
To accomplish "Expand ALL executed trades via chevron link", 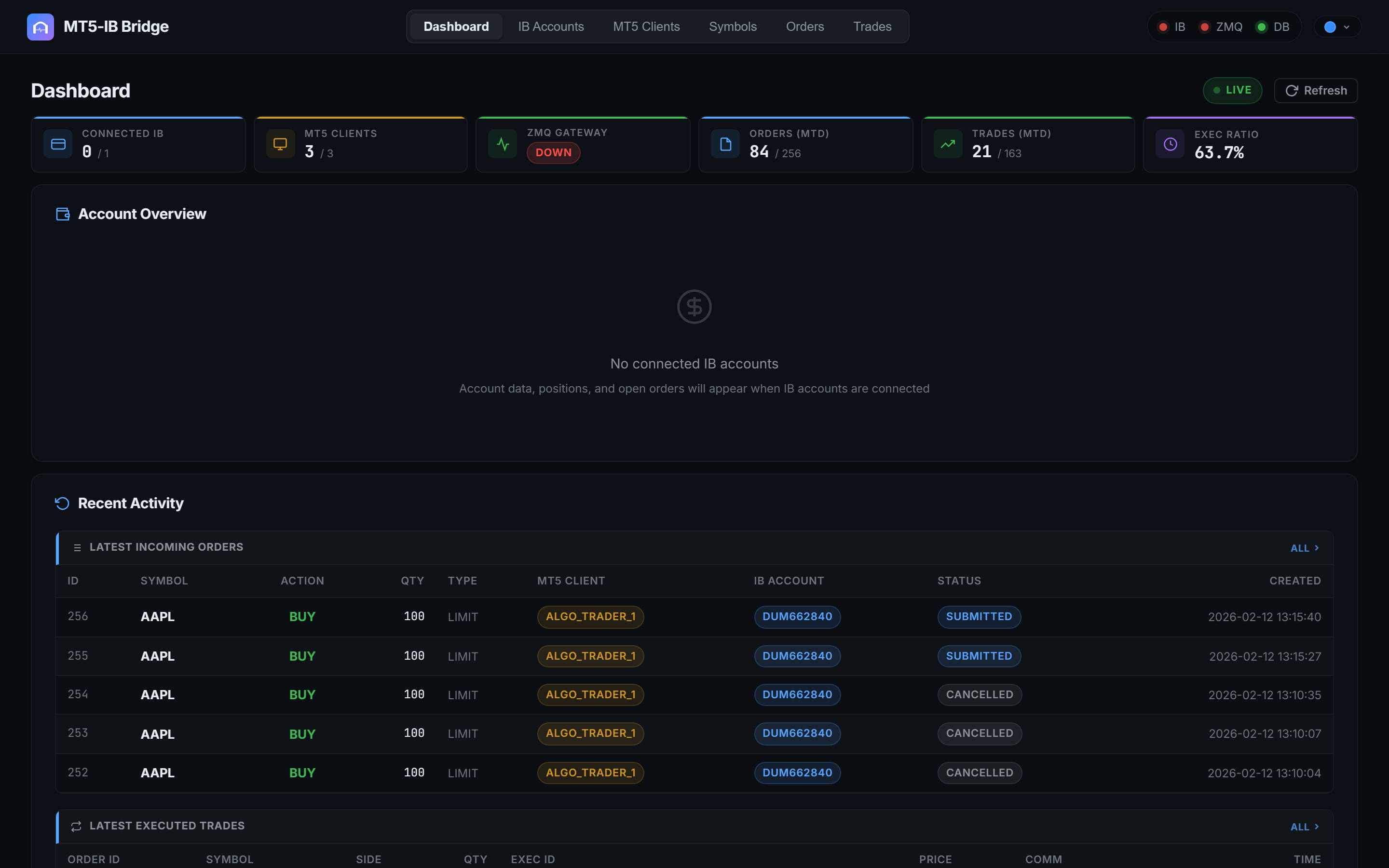I will [x=1304, y=827].
